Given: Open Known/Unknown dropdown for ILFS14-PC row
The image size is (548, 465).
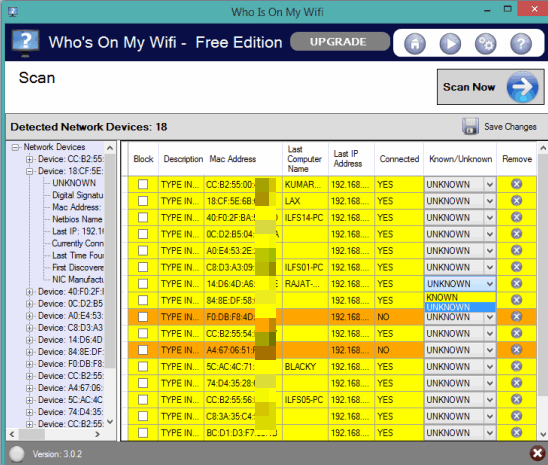Looking at the screenshot, I should (490, 217).
